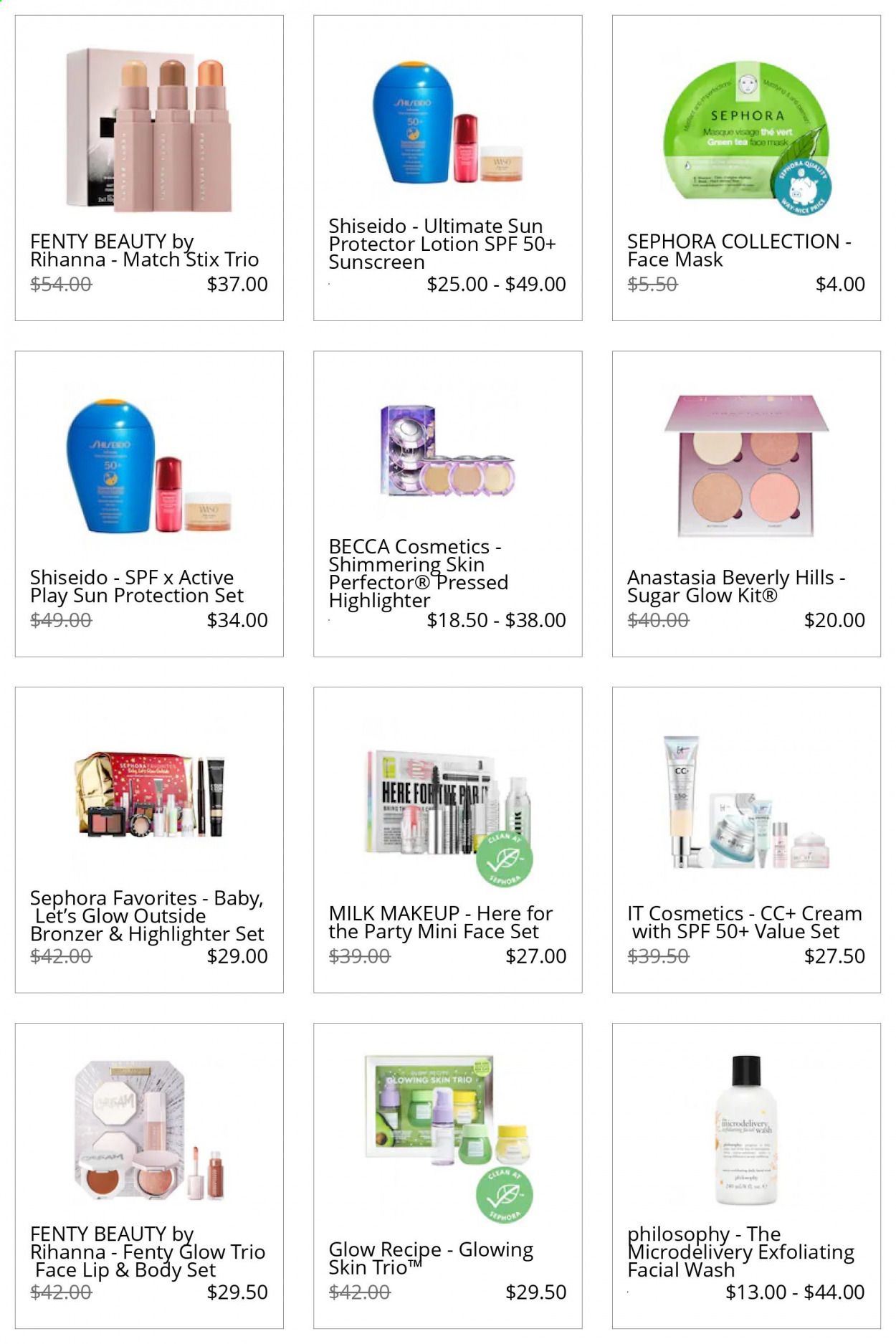Select the Sugar Glow Kit palette image
This screenshot has width=896, height=1344.
[x=746, y=464]
